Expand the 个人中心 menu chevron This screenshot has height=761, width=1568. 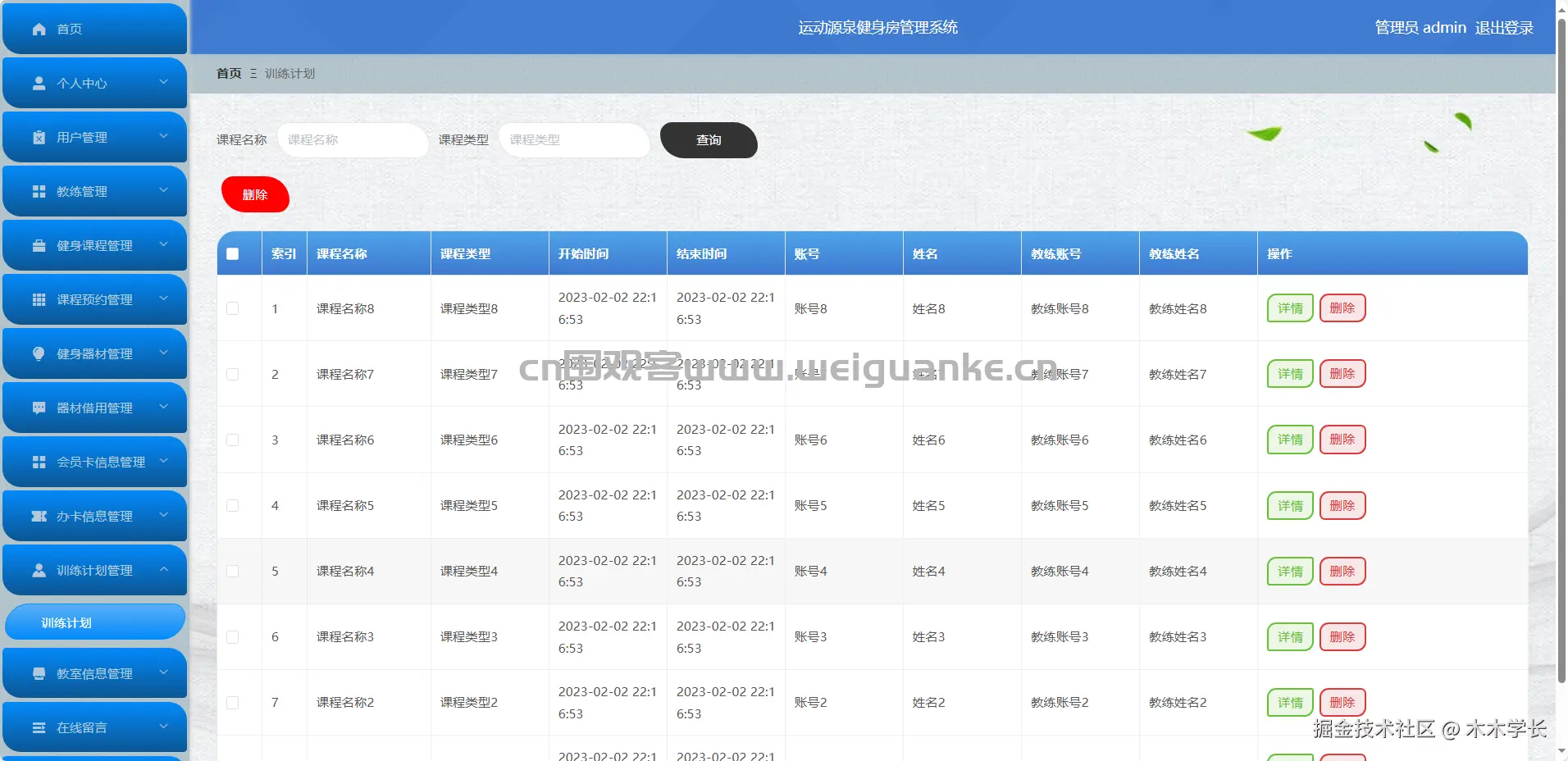click(x=163, y=82)
